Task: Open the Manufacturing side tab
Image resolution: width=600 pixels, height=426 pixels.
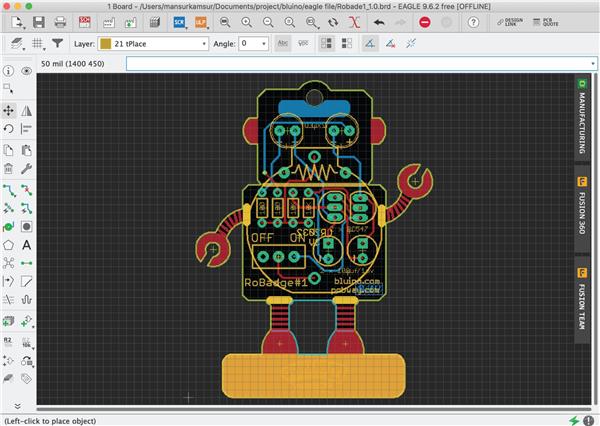Action: (581, 116)
